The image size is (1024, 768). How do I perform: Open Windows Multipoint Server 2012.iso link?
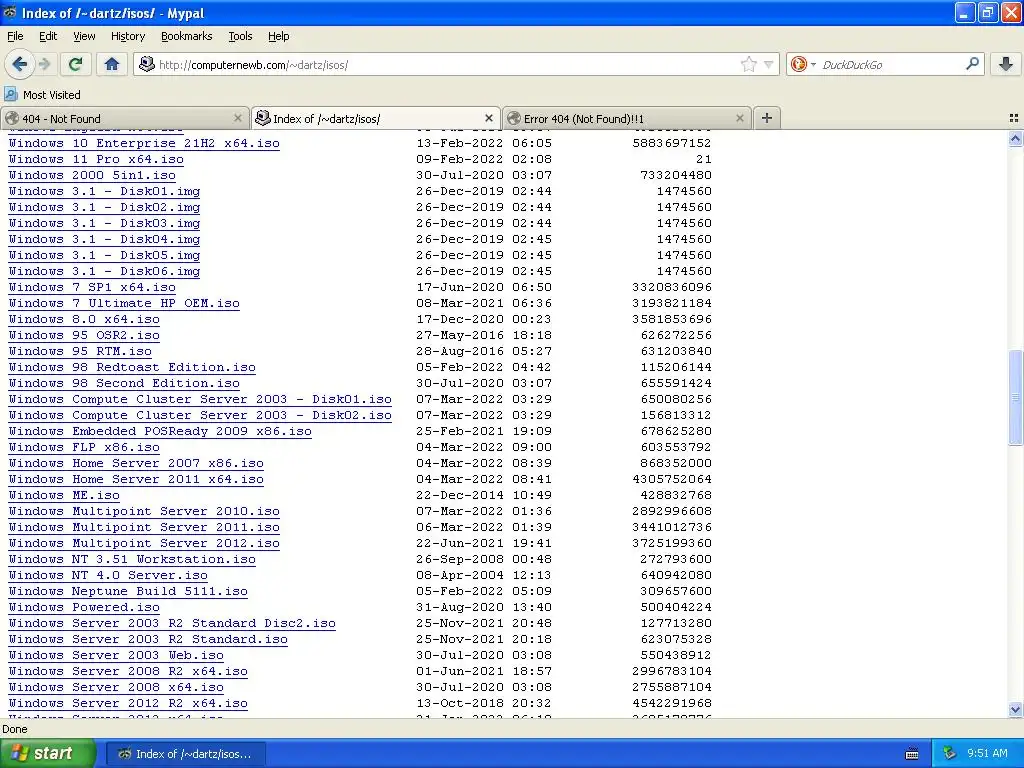click(x=144, y=543)
